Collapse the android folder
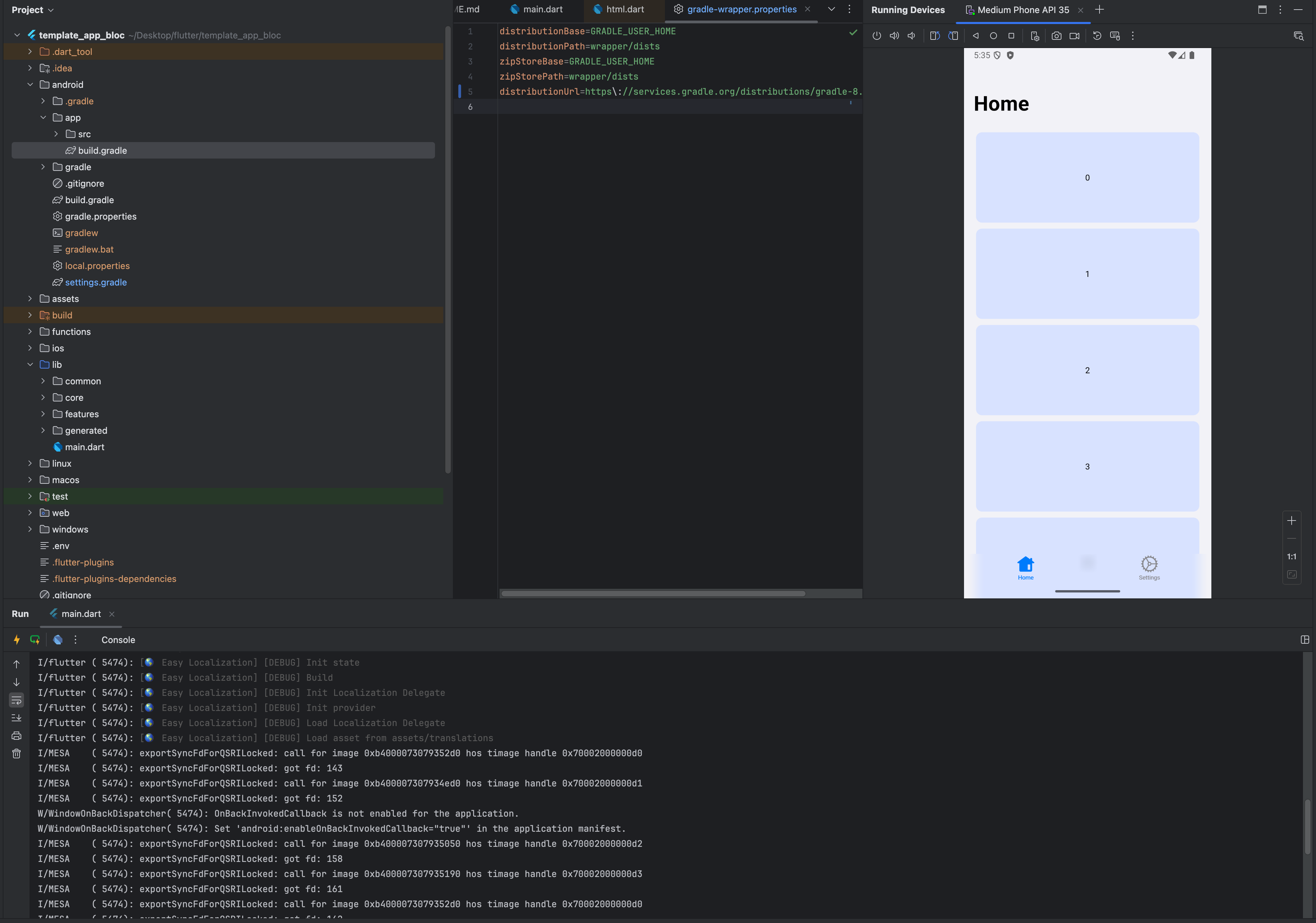The image size is (1316, 923). [30, 85]
